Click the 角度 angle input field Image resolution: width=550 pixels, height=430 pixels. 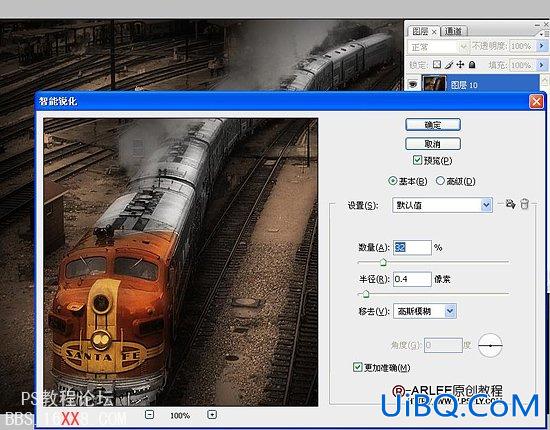pyautogui.click(x=443, y=345)
